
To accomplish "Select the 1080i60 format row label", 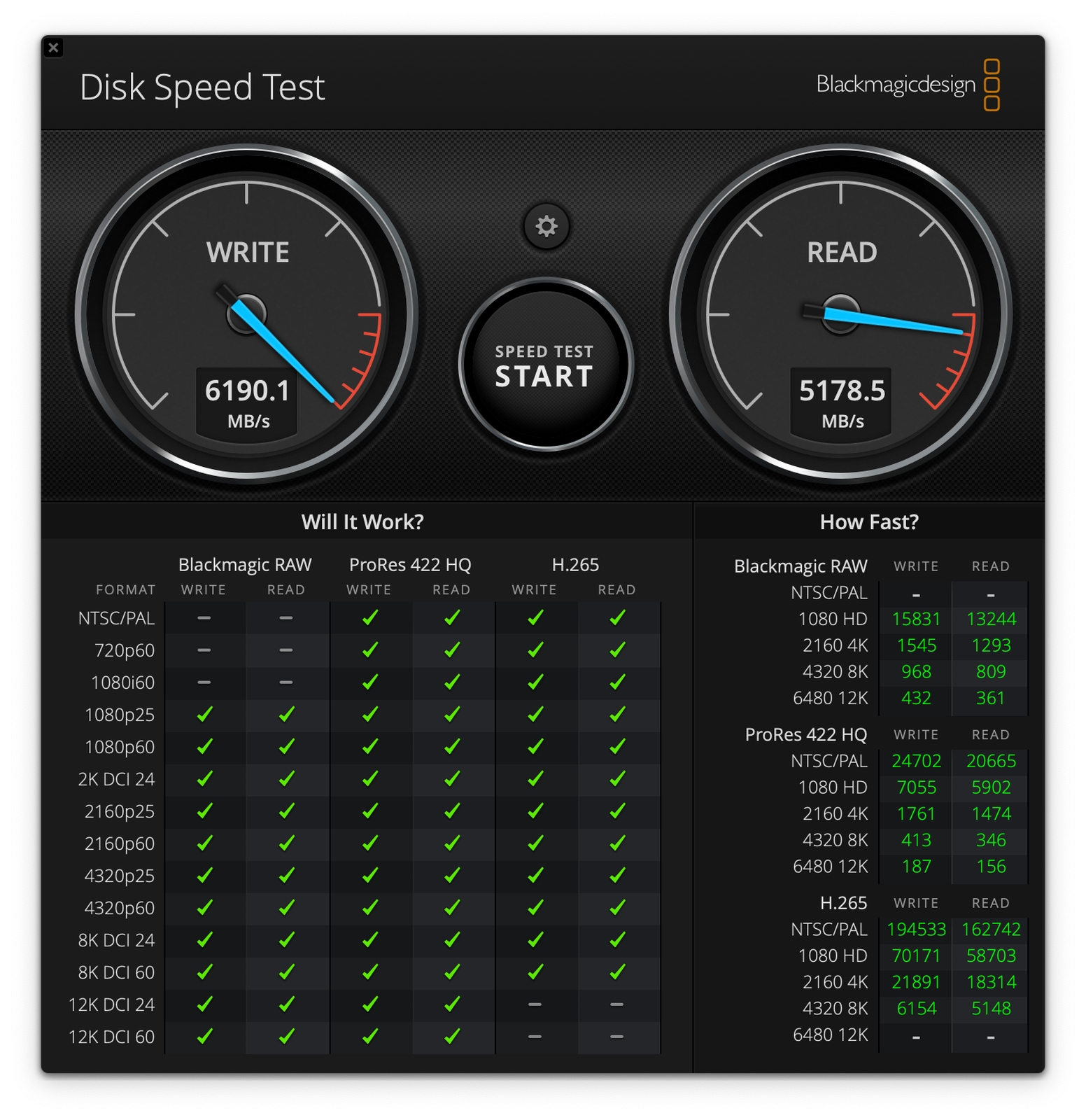I will click(123, 682).
